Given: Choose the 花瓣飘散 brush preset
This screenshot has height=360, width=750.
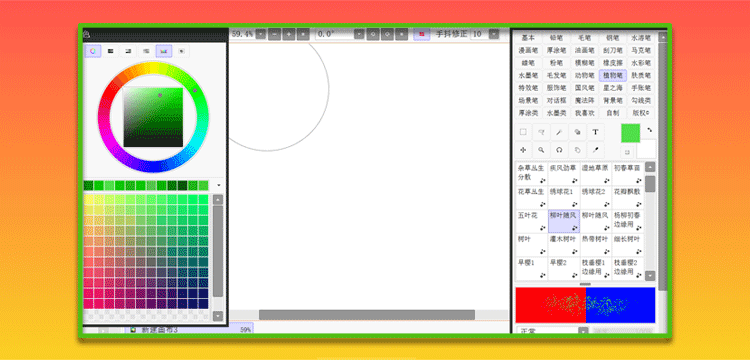Looking at the screenshot, I should click(628, 197).
